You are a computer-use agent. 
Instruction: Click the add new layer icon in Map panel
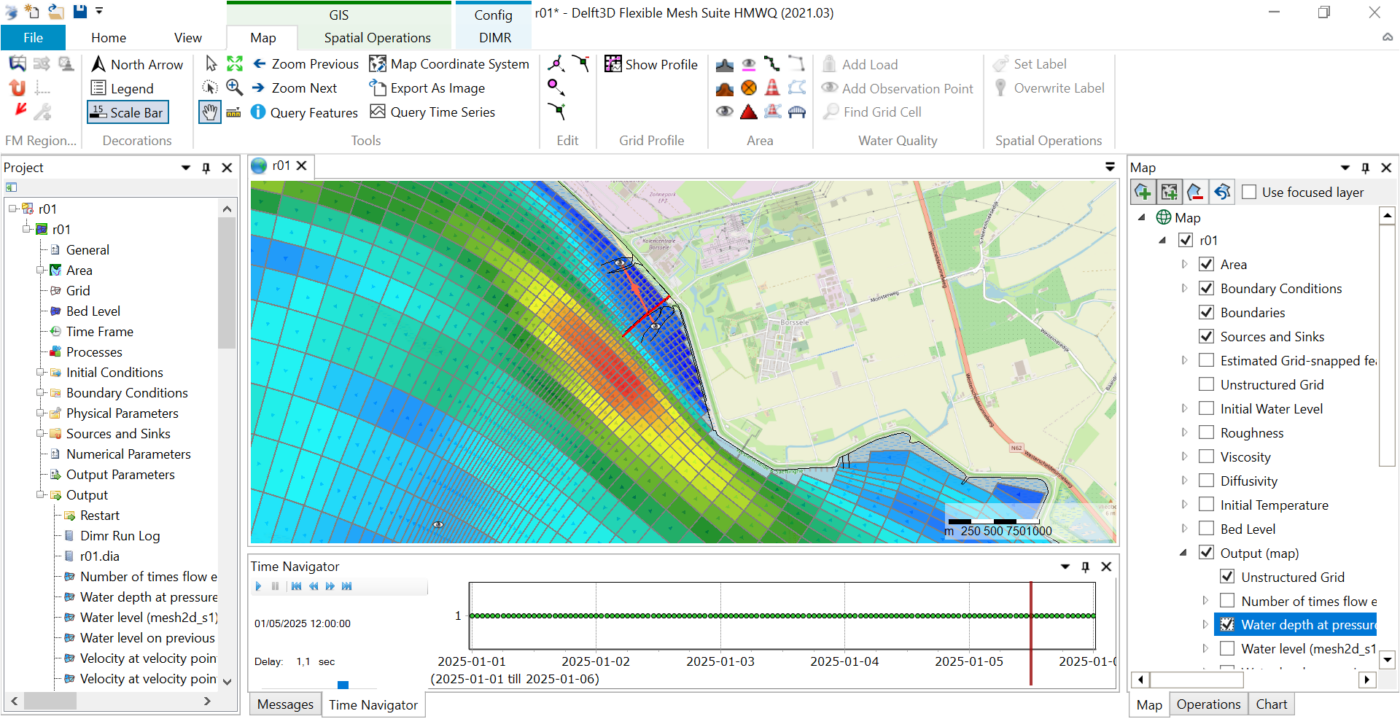point(1142,191)
